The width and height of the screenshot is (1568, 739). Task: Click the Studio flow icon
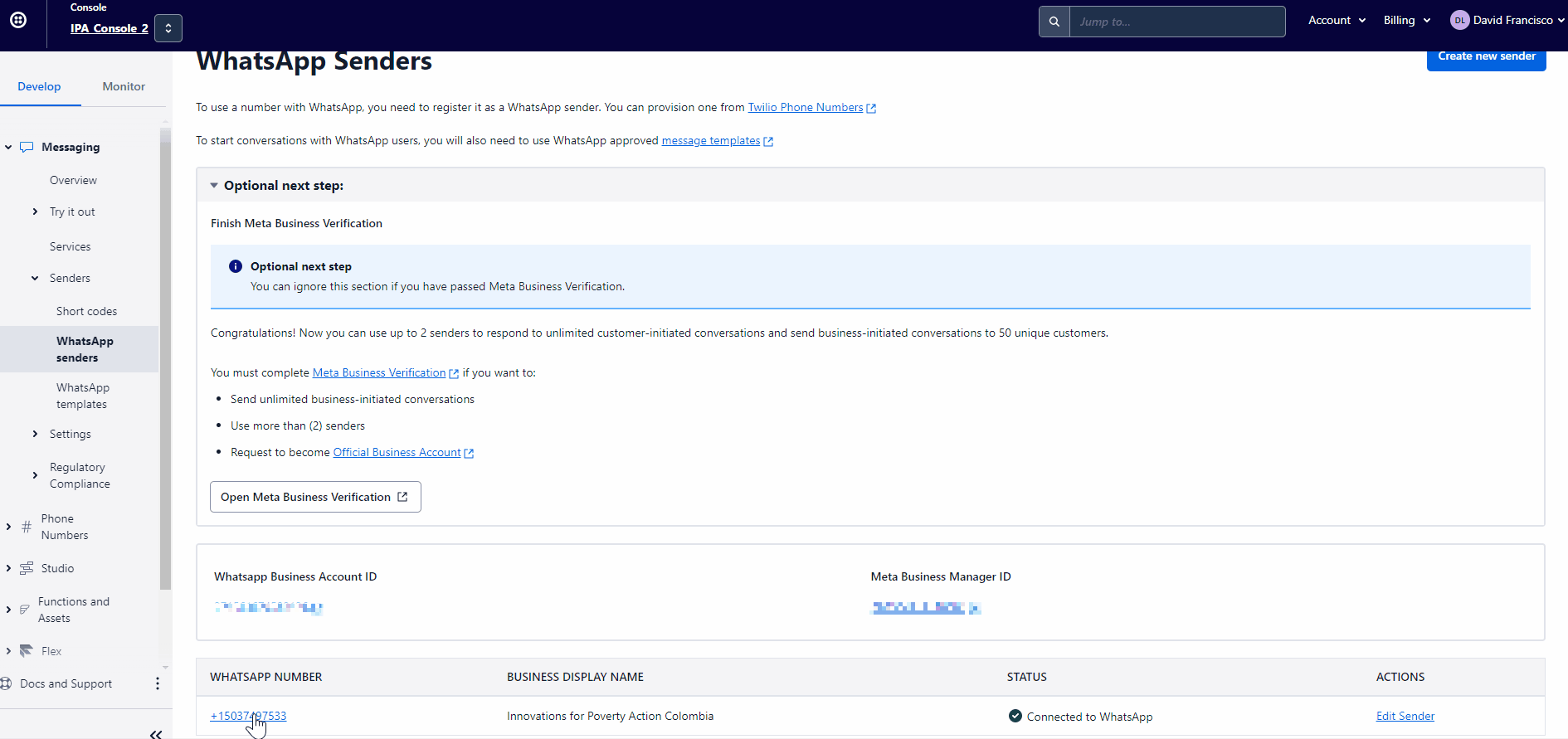[27, 568]
